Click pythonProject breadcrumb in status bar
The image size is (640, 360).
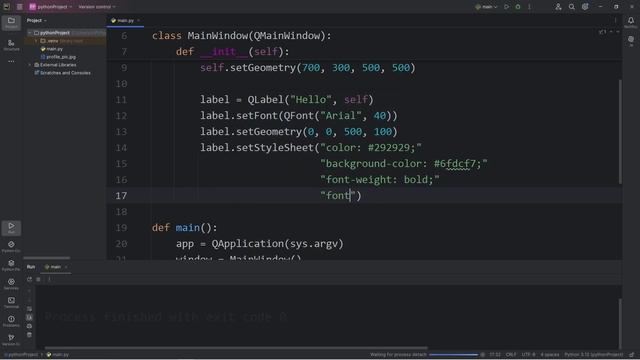pyautogui.click(x=21, y=355)
